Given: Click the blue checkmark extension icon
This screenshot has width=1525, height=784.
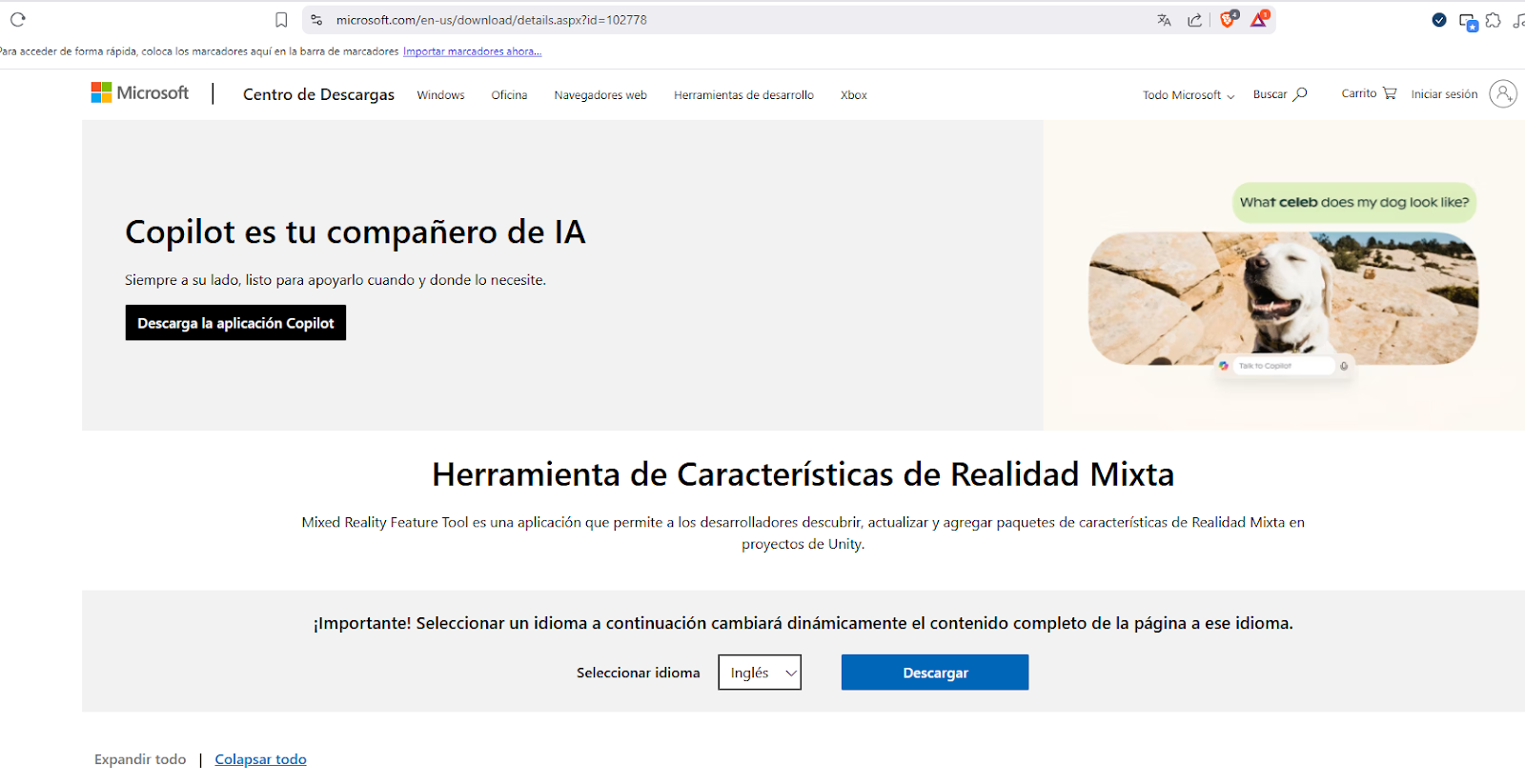Looking at the screenshot, I should click(x=1439, y=20).
